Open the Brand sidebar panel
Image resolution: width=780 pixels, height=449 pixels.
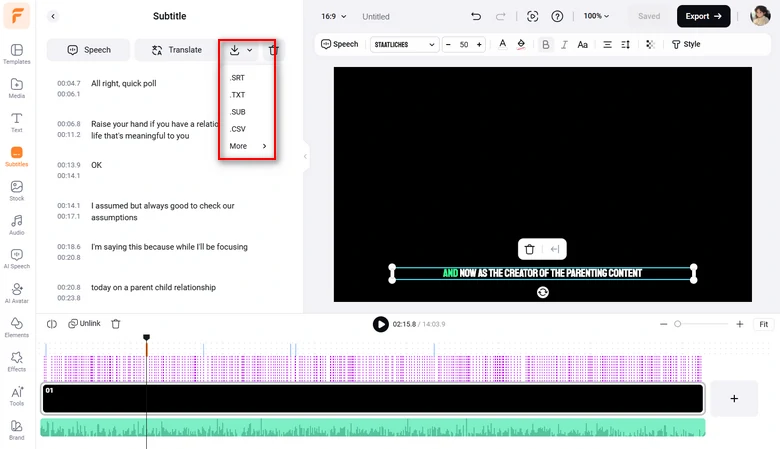17,430
